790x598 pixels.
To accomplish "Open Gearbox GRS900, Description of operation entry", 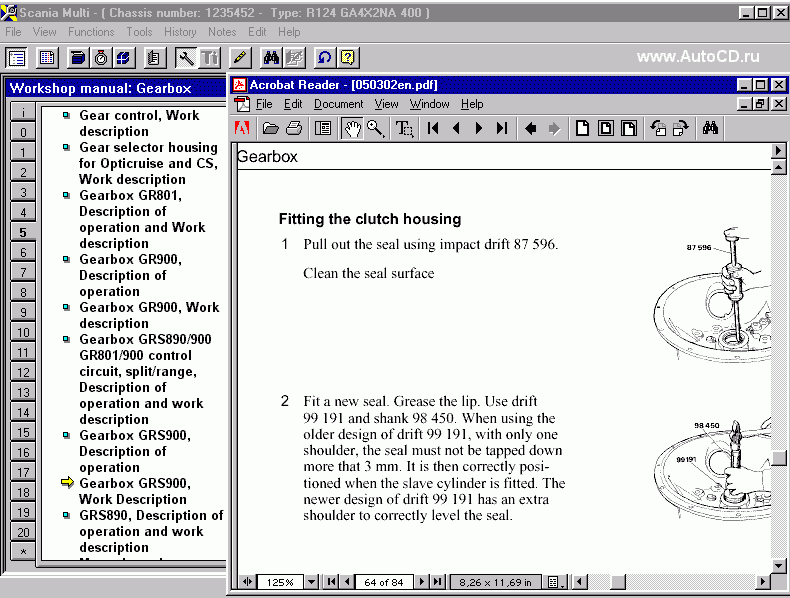I will (x=135, y=451).
